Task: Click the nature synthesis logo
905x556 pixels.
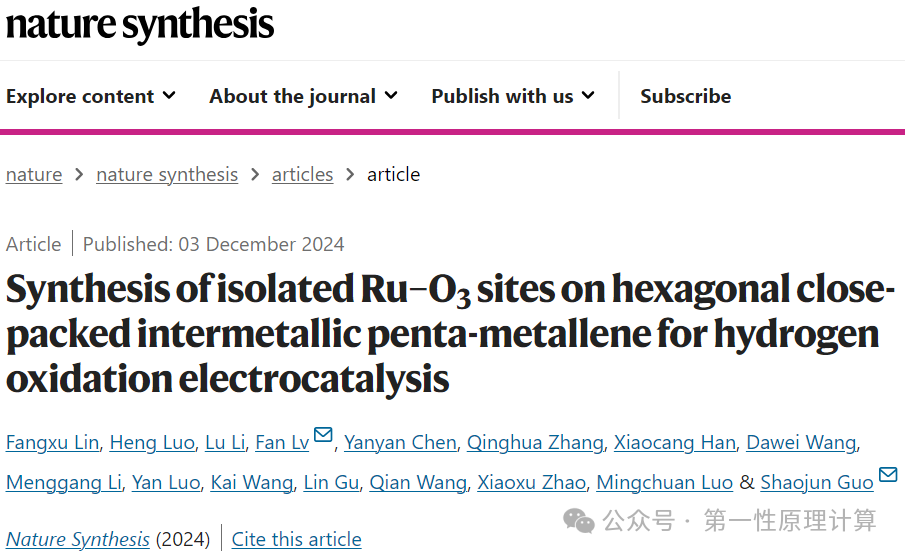Action: pyautogui.click(x=140, y=24)
